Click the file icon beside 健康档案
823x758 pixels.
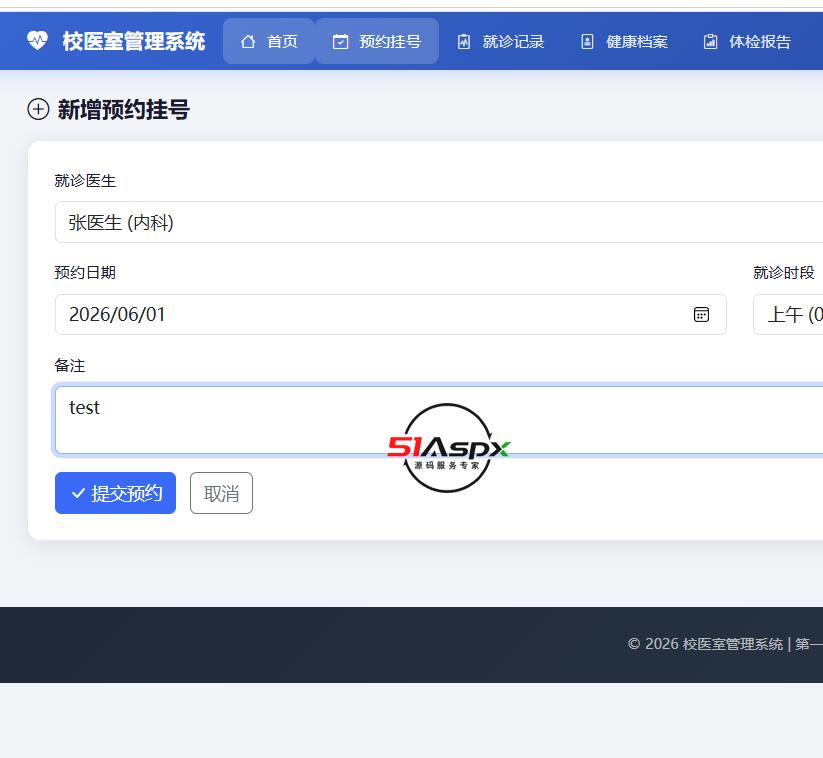pyautogui.click(x=587, y=41)
